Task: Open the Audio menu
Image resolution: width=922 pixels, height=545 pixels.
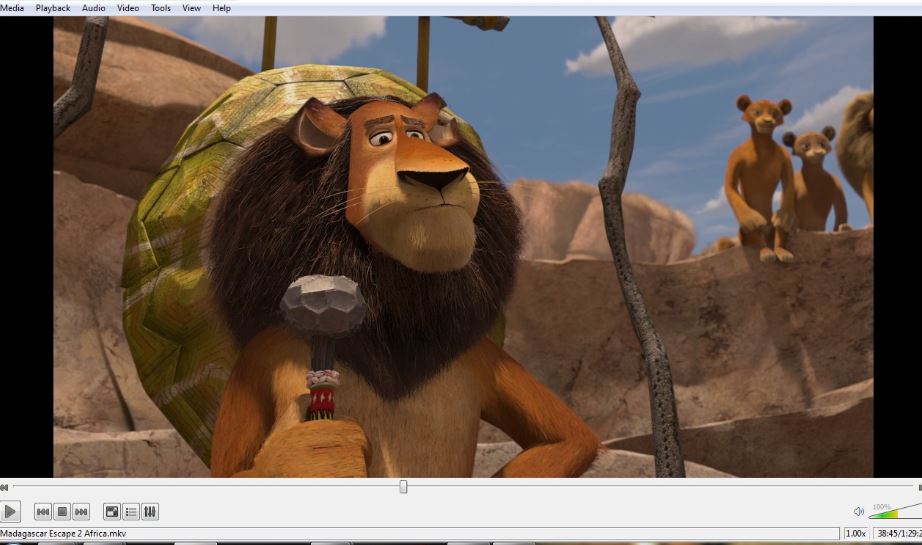Action: point(93,8)
